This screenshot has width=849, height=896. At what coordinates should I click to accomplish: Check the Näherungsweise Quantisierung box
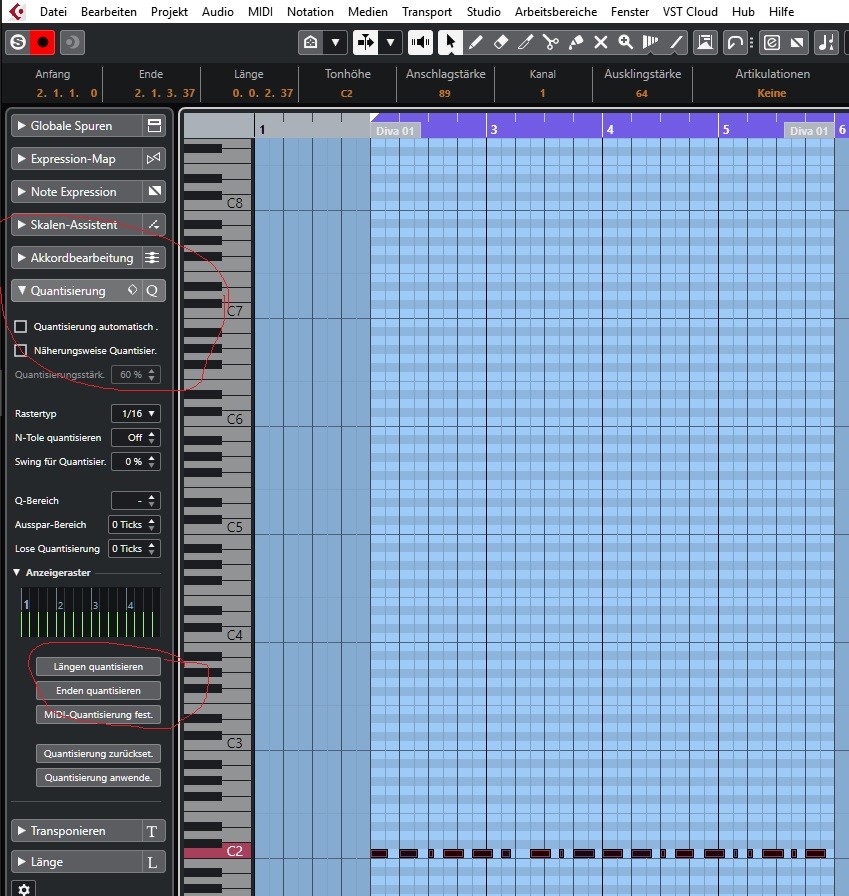click(x=21, y=351)
